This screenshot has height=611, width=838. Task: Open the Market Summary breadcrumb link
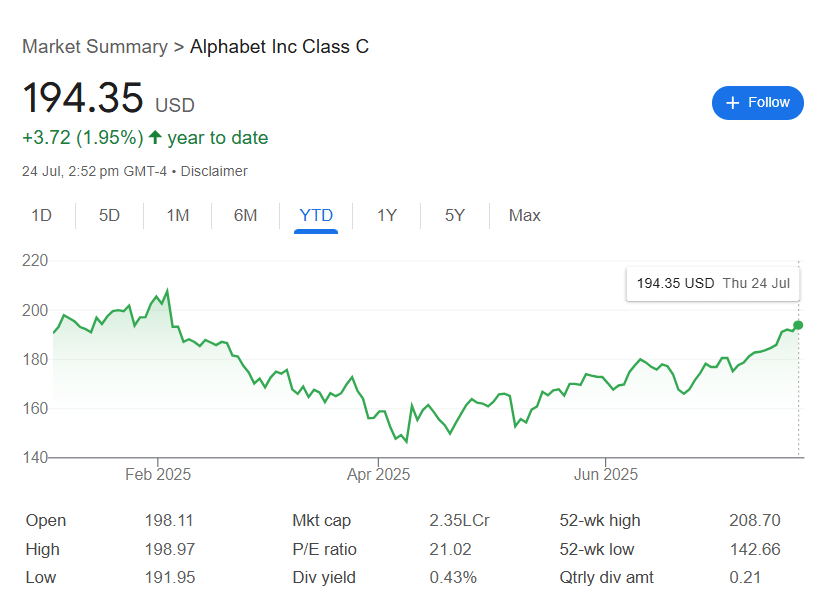click(x=95, y=47)
